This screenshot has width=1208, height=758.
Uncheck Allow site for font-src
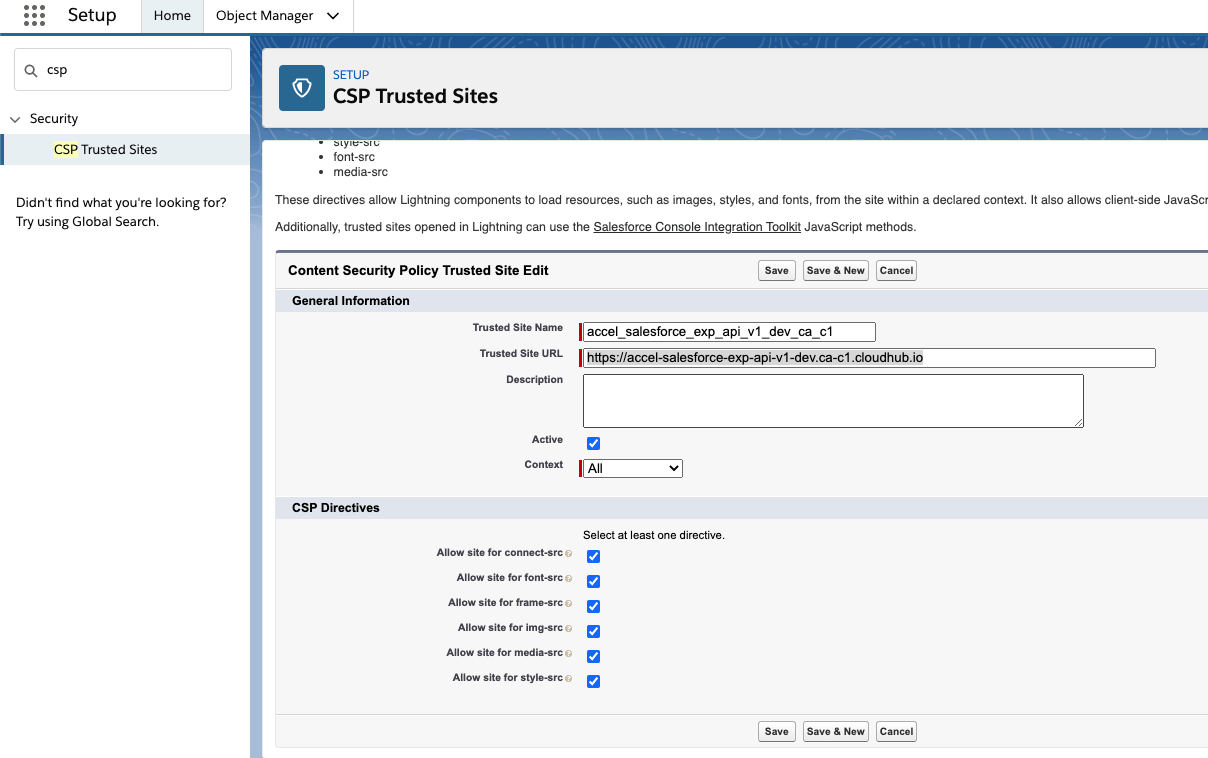click(593, 581)
